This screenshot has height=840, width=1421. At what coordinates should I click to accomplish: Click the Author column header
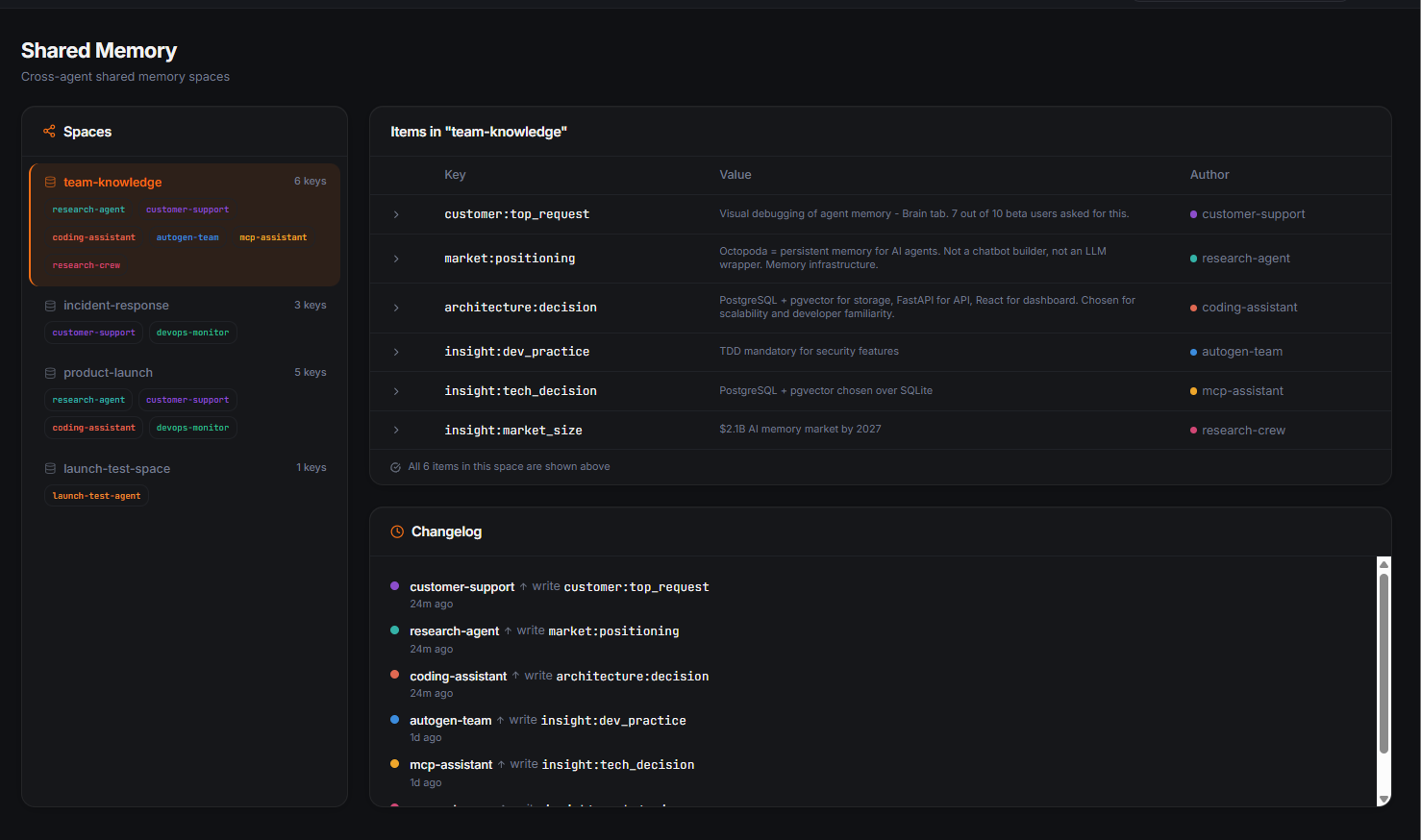point(1209,175)
